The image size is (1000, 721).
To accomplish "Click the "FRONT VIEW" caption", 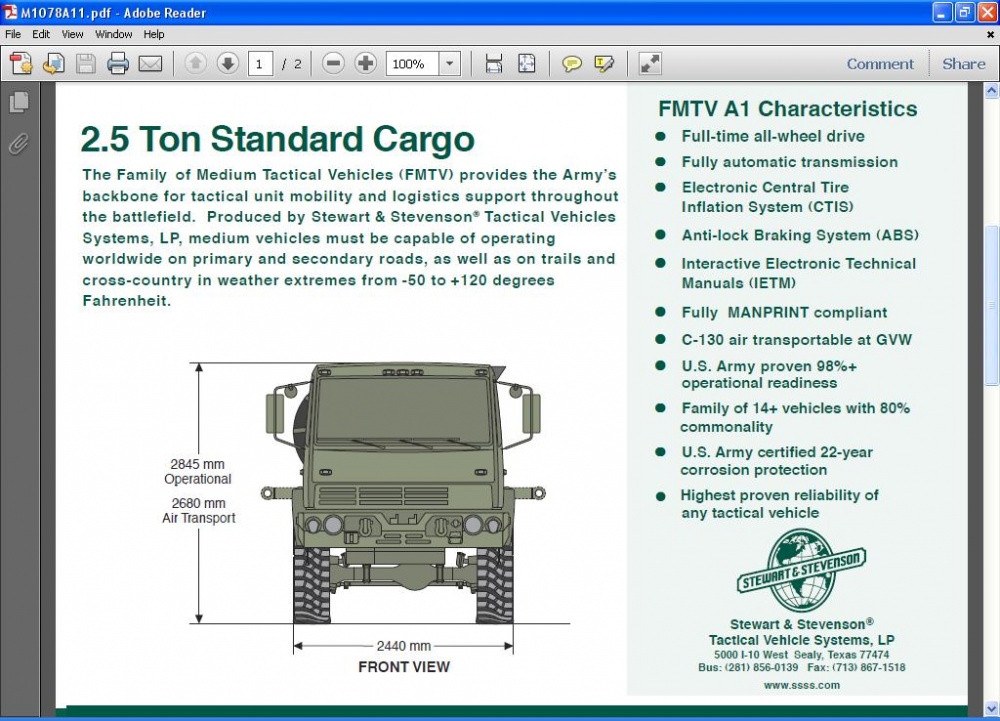I will pos(404,667).
